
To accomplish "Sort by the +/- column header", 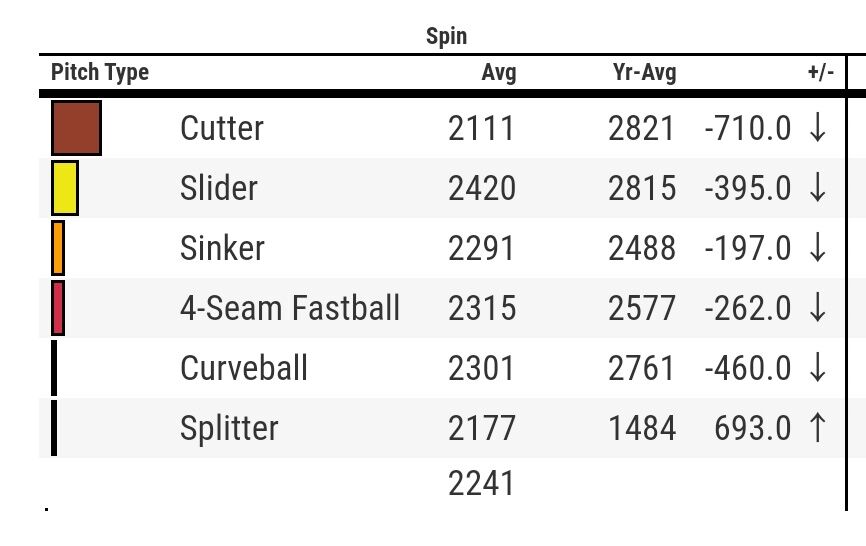I will click(x=821, y=72).
